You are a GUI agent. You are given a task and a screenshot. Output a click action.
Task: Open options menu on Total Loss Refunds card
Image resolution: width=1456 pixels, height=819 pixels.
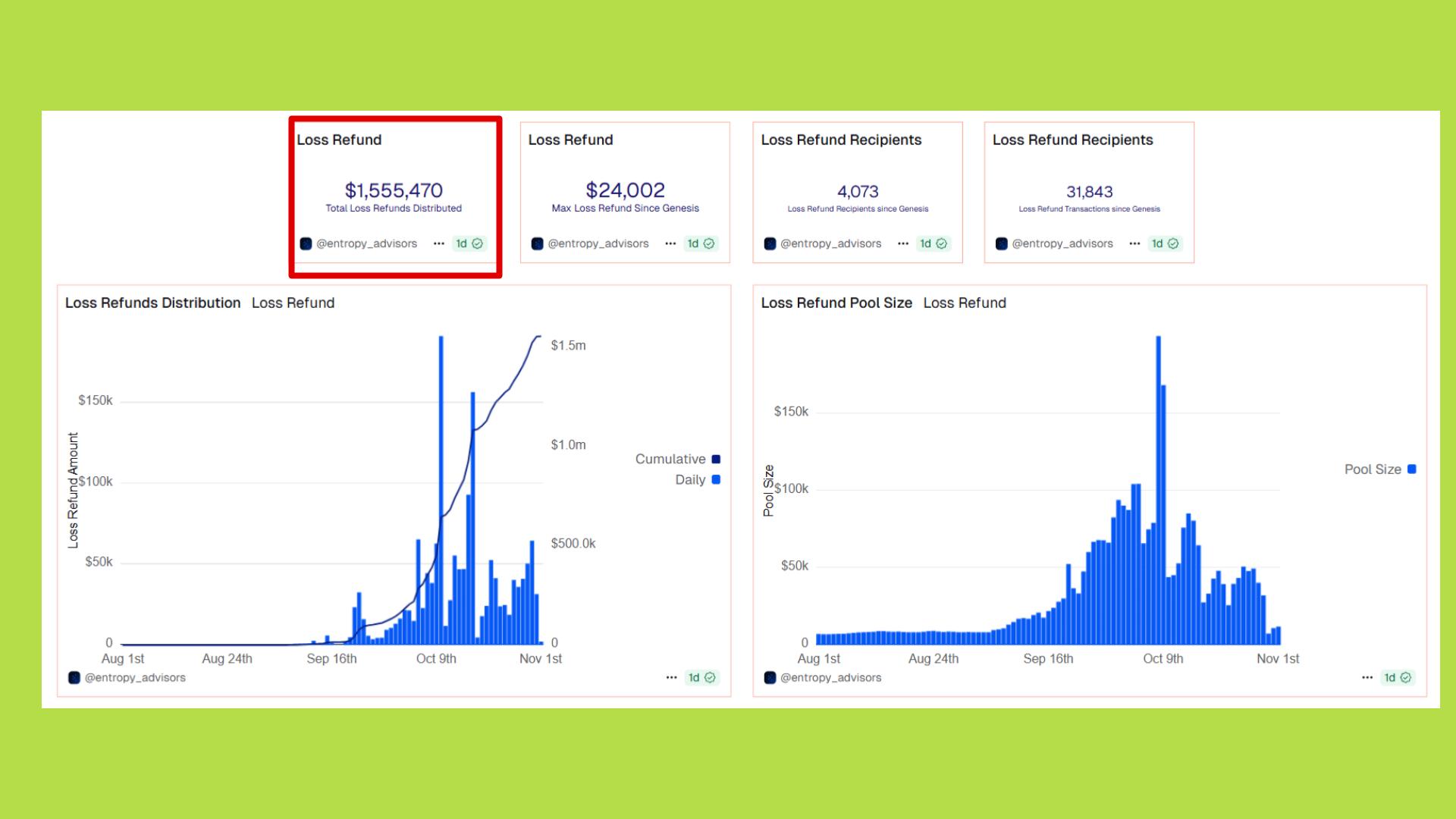point(438,243)
